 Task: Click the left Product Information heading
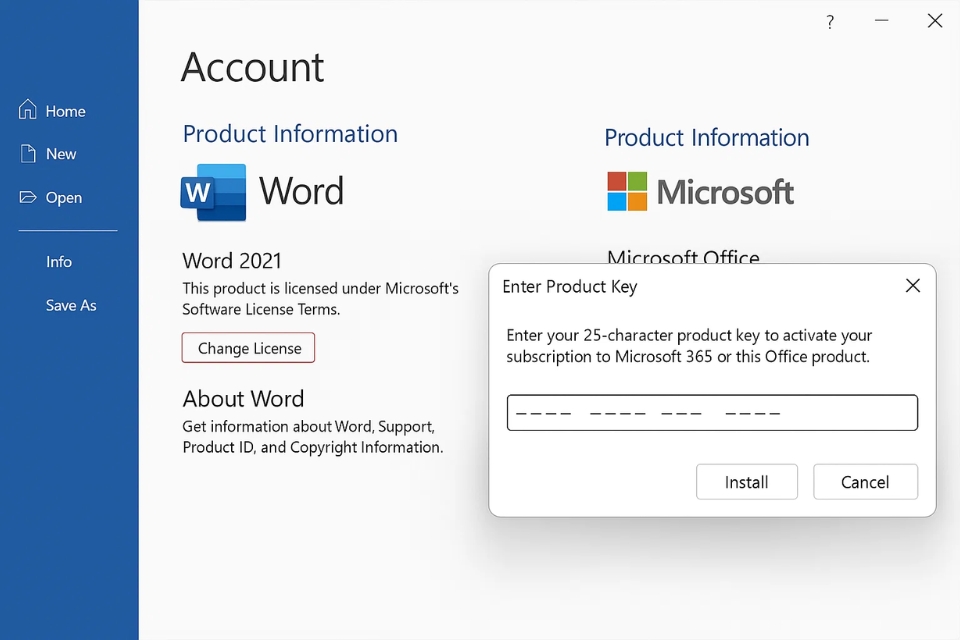[290, 134]
